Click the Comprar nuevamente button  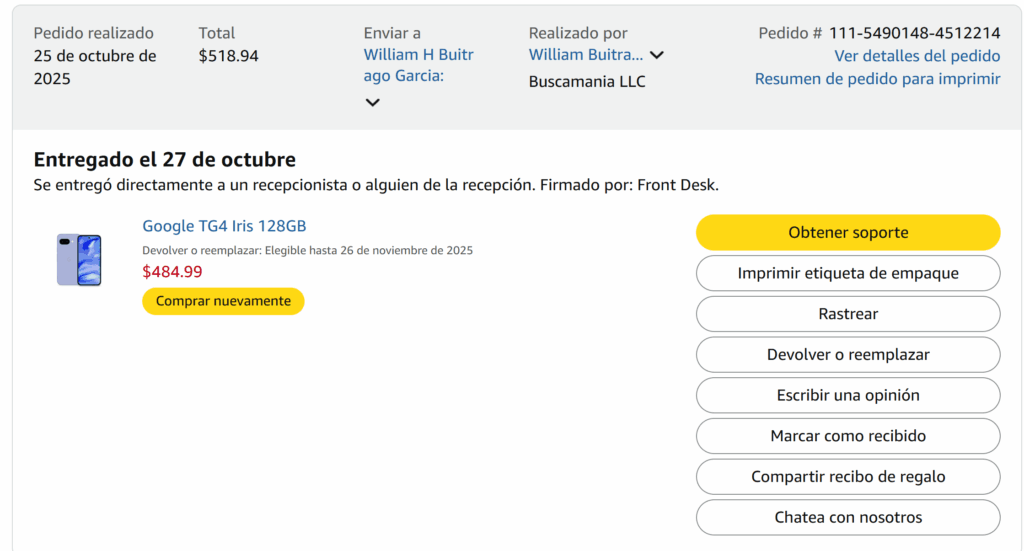tap(223, 301)
